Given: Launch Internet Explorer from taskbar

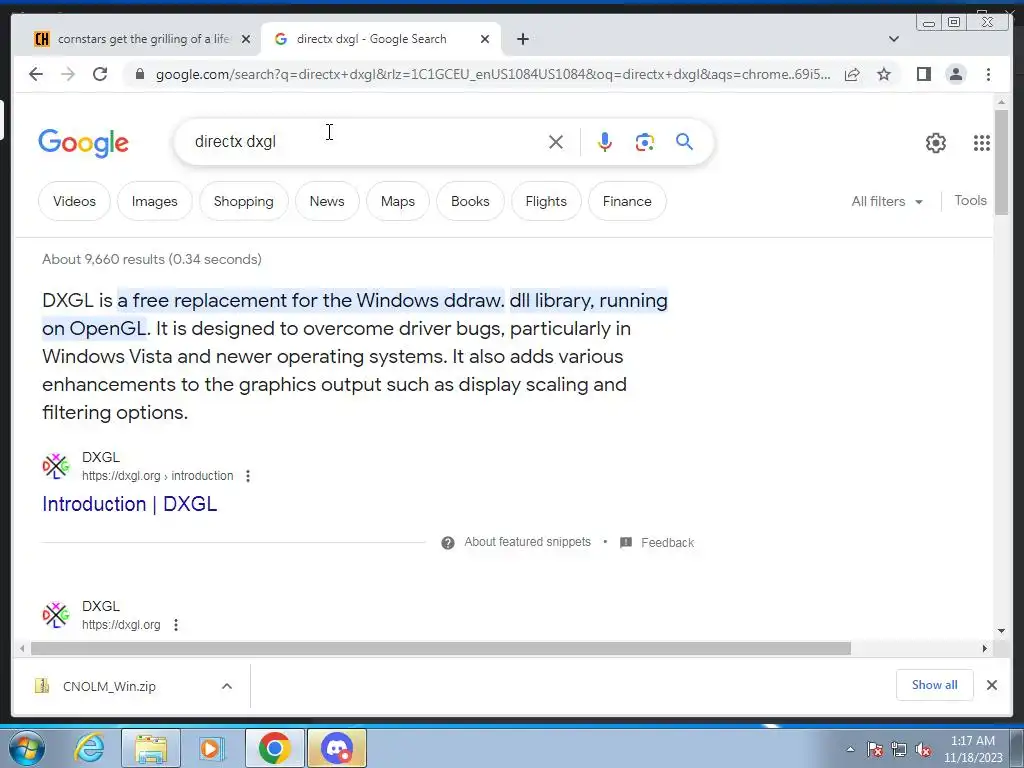Looking at the screenshot, I should coord(89,748).
